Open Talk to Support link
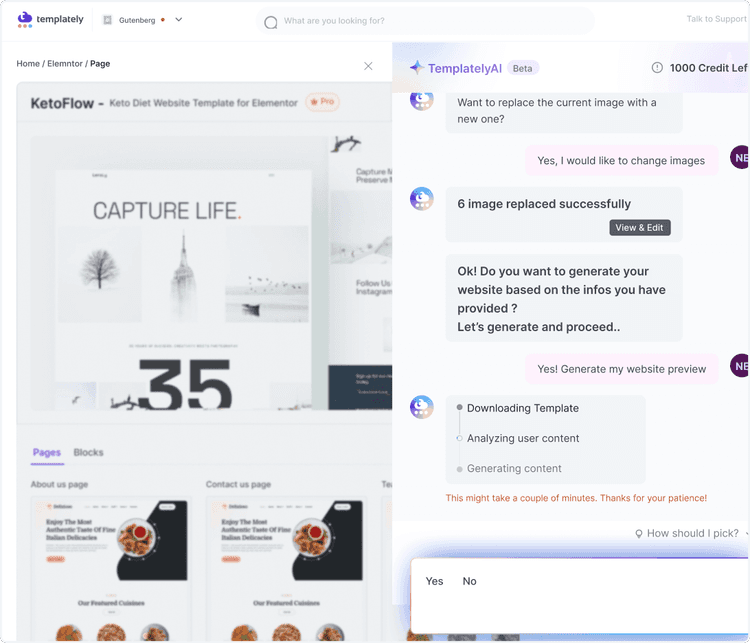The image size is (750, 643). (x=716, y=19)
